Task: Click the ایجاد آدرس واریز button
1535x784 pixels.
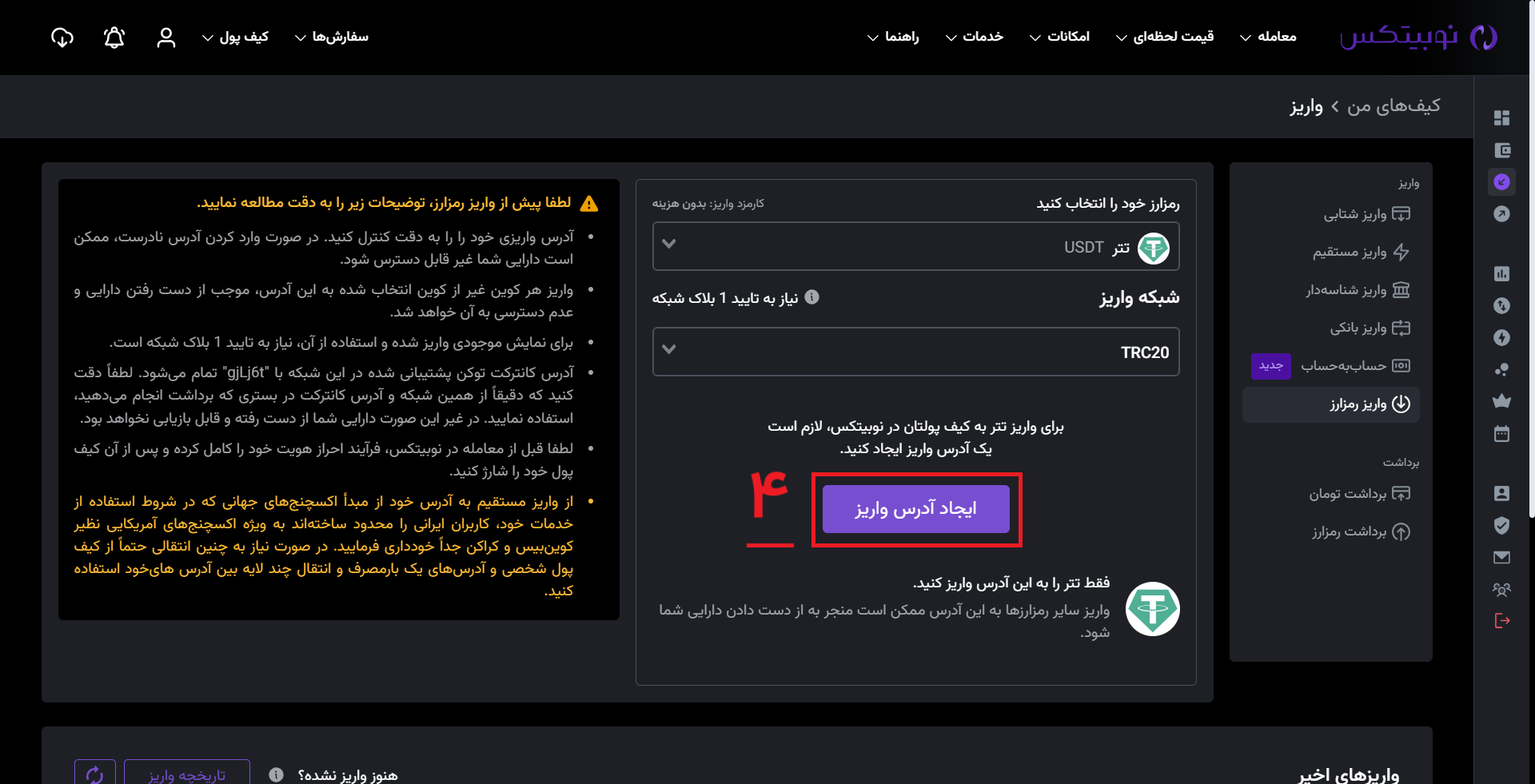Action: coord(916,509)
